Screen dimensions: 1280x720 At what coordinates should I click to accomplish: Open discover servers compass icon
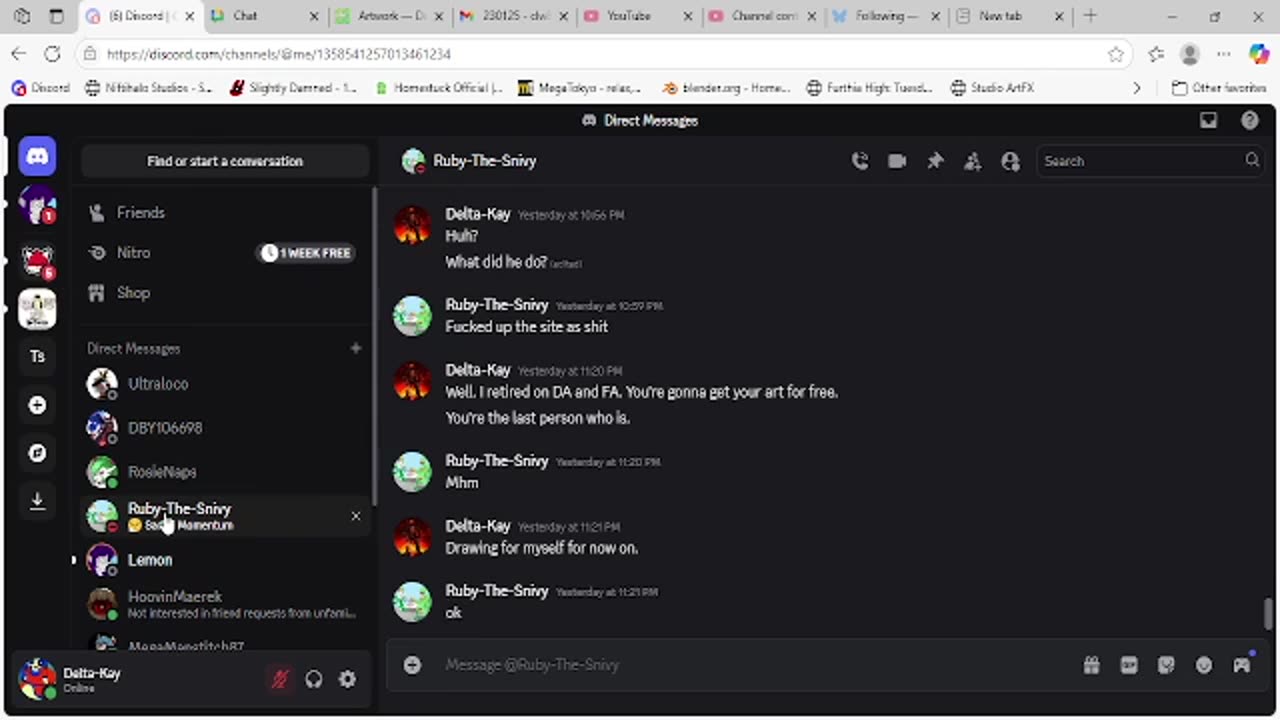(37, 453)
